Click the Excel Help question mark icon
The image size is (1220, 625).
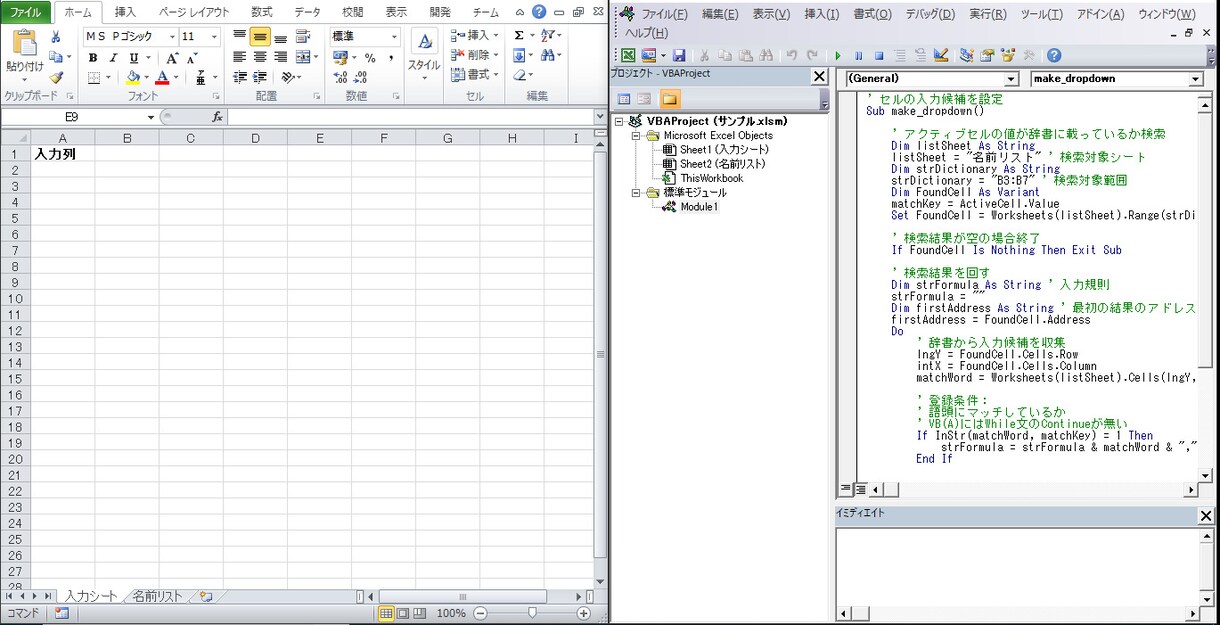(x=539, y=12)
